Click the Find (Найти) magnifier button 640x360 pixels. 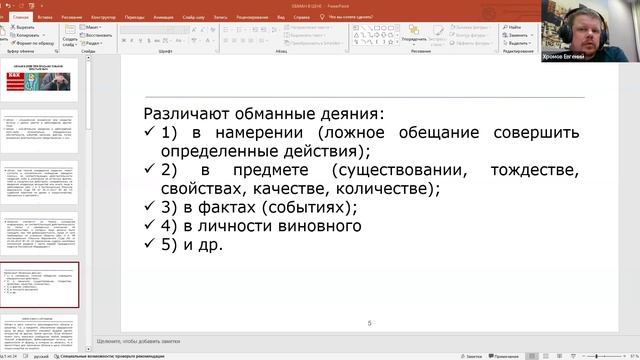[x=512, y=27]
